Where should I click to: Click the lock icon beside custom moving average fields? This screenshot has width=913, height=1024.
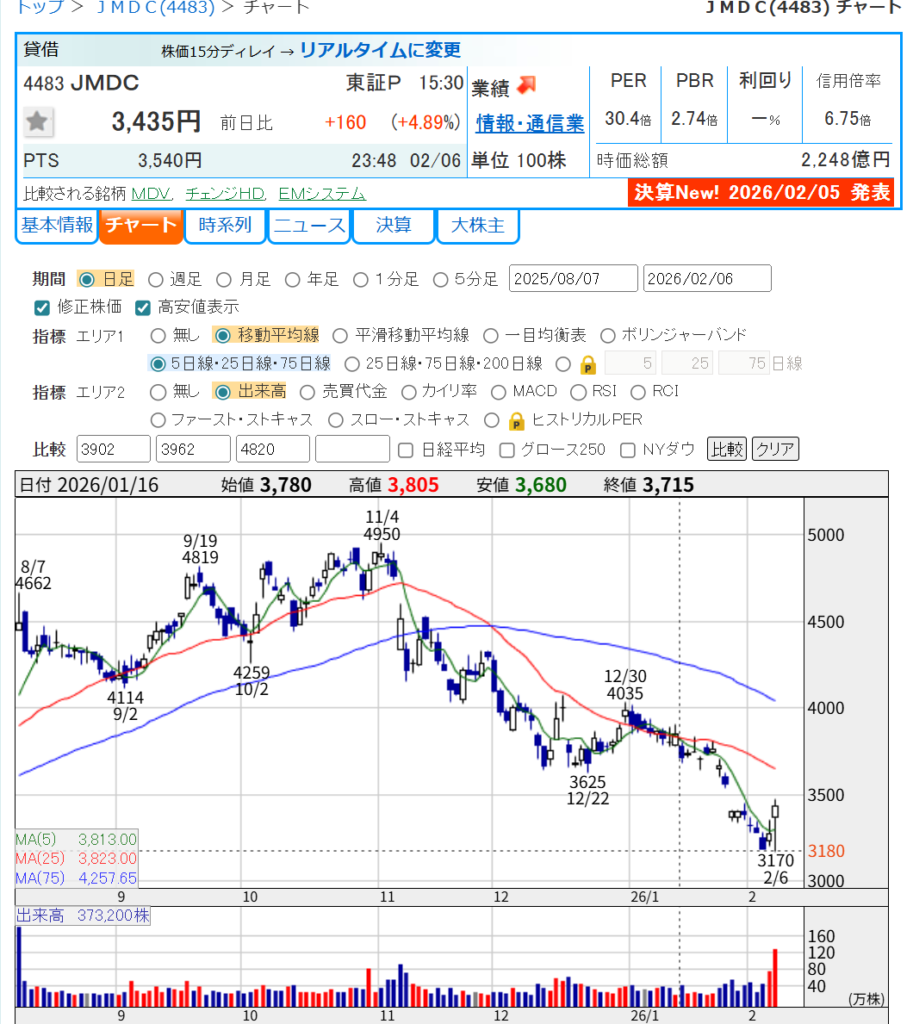(x=589, y=364)
